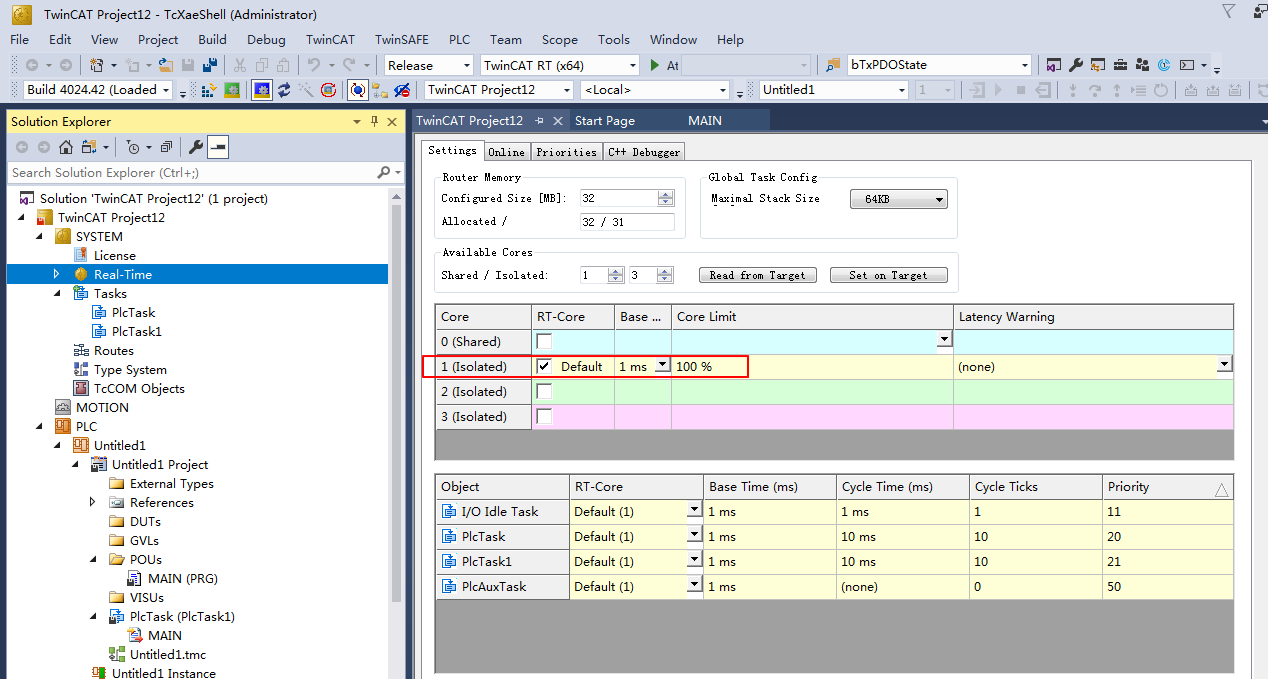Expand the Real-Time tree node

(x=57, y=274)
